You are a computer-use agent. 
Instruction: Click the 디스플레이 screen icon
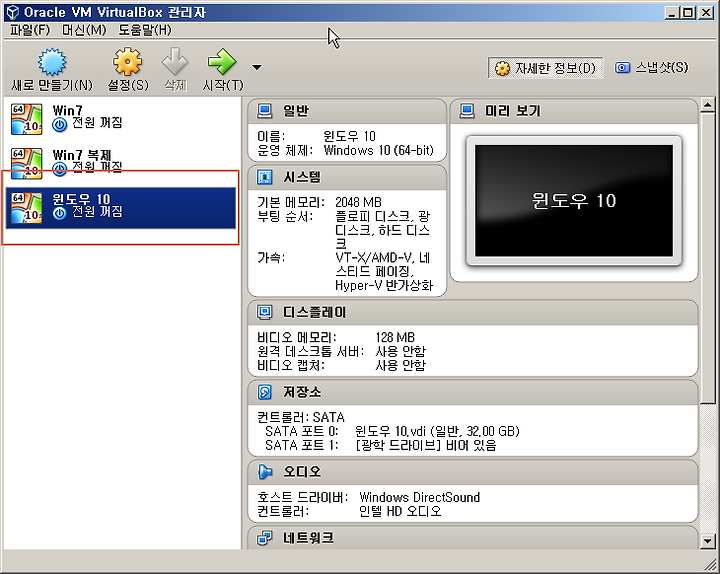tap(264, 312)
